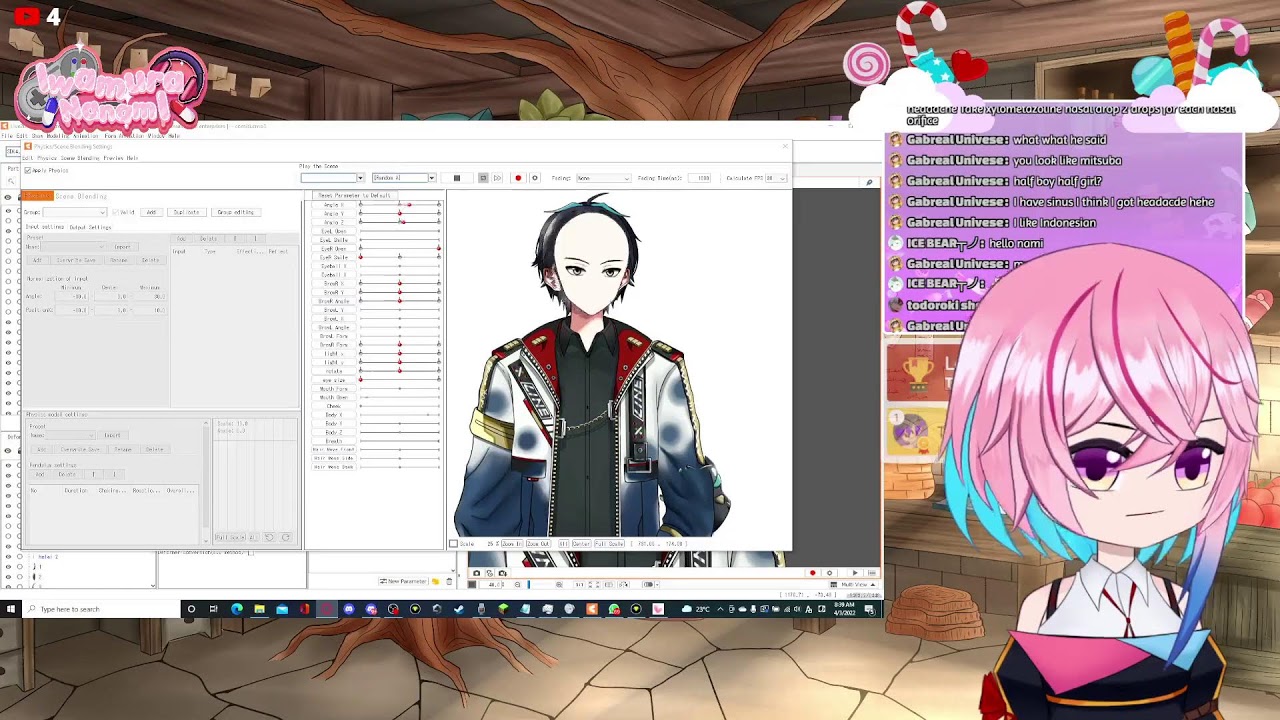Open Cortana from the taskbar
The height and width of the screenshot is (720, 1280).
coord(191,609)
